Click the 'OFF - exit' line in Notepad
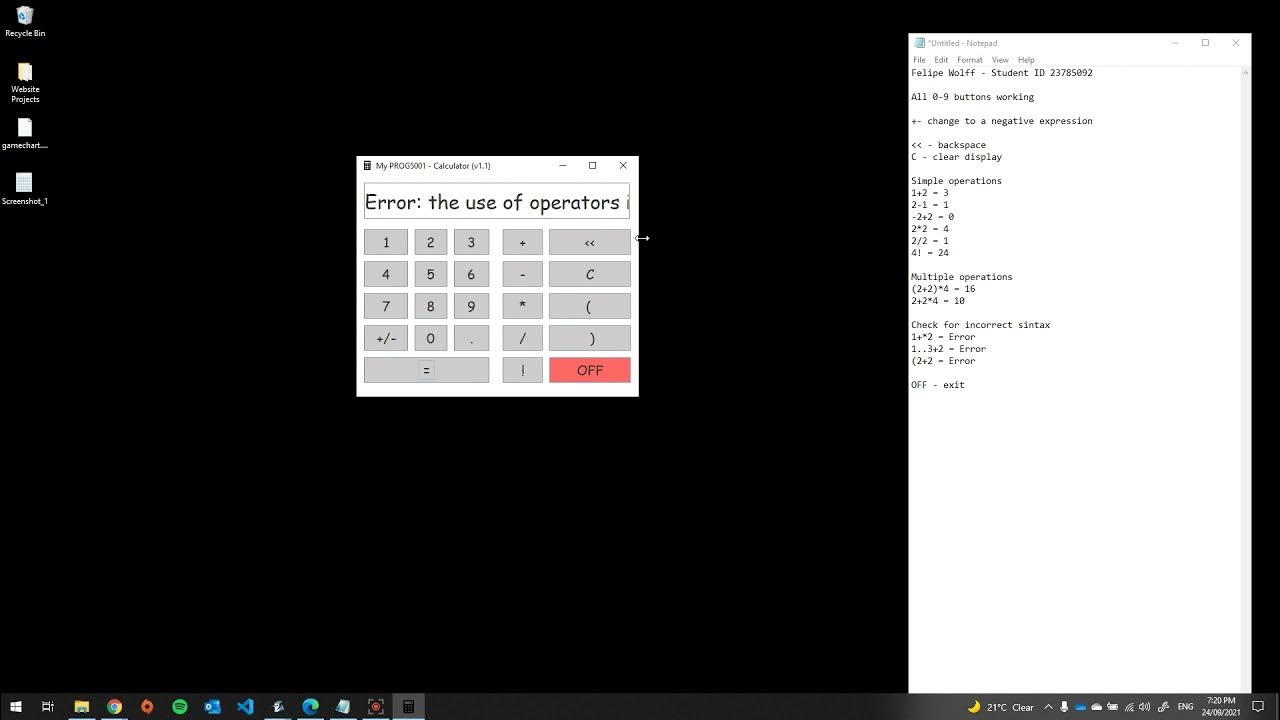This screenshot has height=720, width=1280. coord(938,385)
